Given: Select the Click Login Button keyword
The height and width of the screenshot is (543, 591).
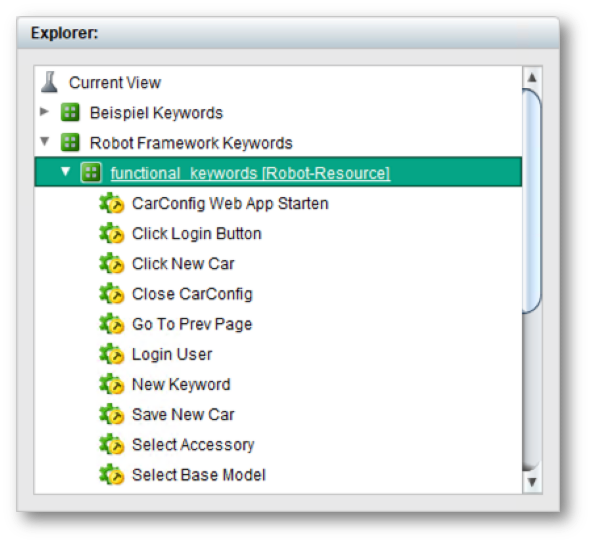Looking at the screenshot, I should [197, 234].
